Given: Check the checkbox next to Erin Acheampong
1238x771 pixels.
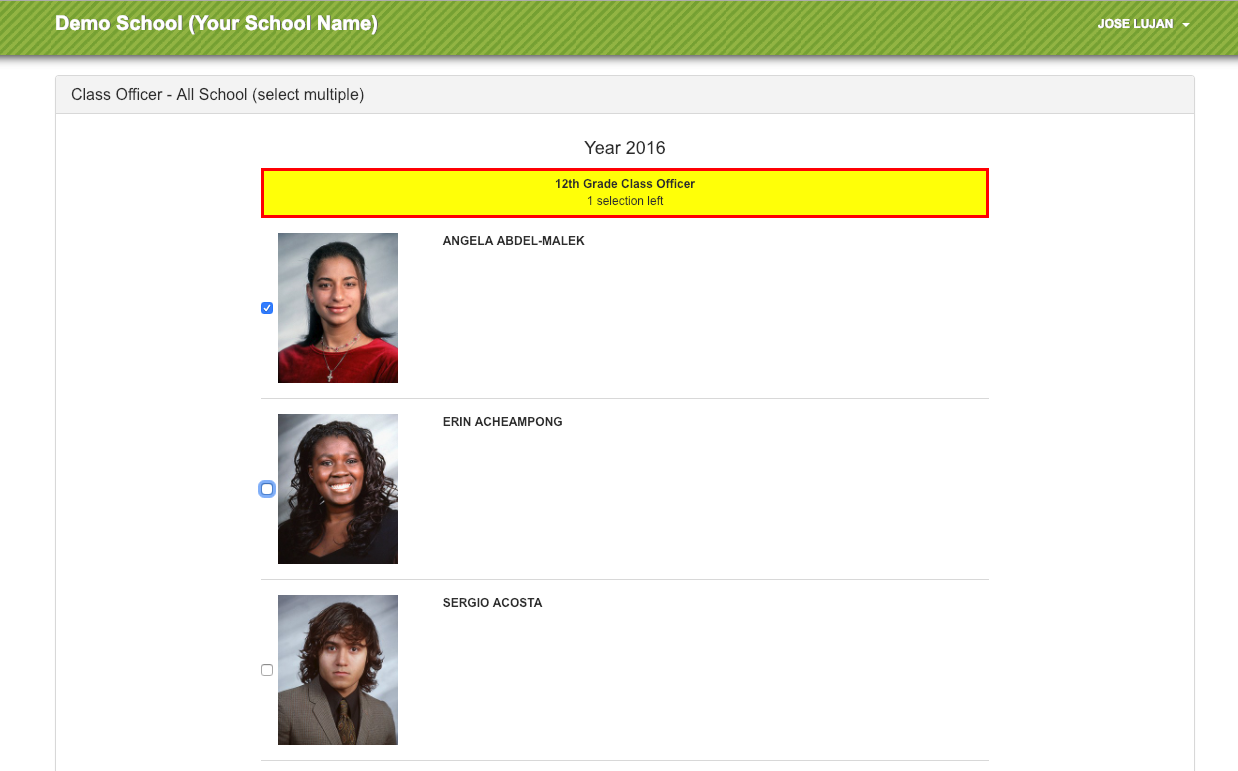Looking at the screenshot, I should [267, 488].
